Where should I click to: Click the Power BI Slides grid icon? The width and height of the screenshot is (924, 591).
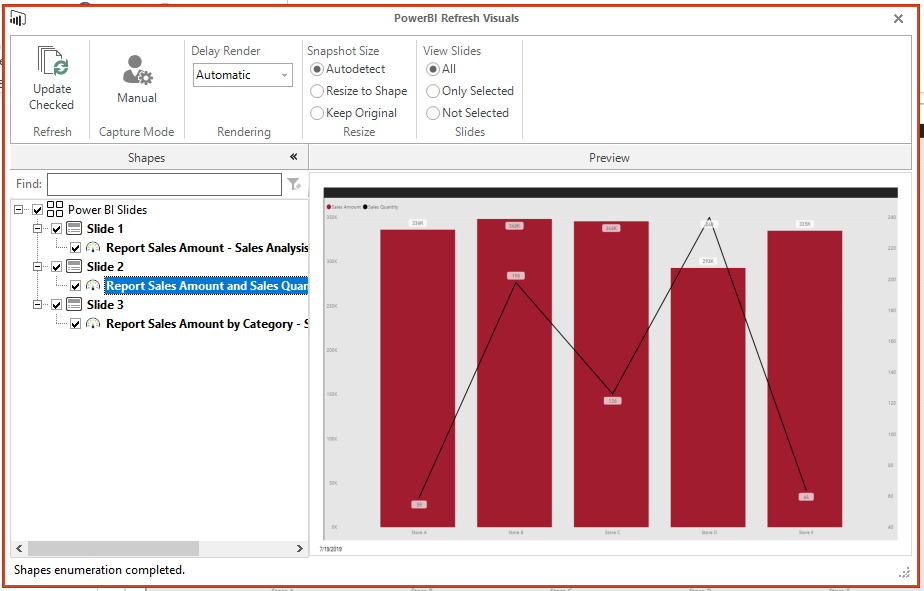57,208
